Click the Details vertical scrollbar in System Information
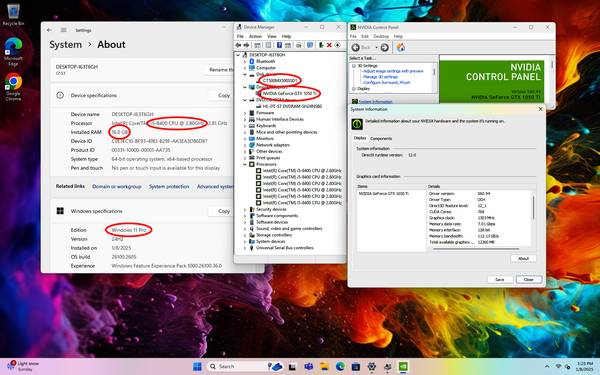 [533, 209]
